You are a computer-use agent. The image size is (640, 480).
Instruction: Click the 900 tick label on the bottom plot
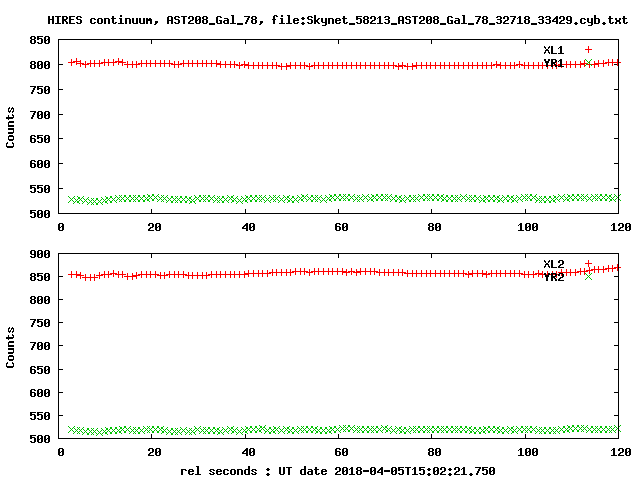click(40, 254)
